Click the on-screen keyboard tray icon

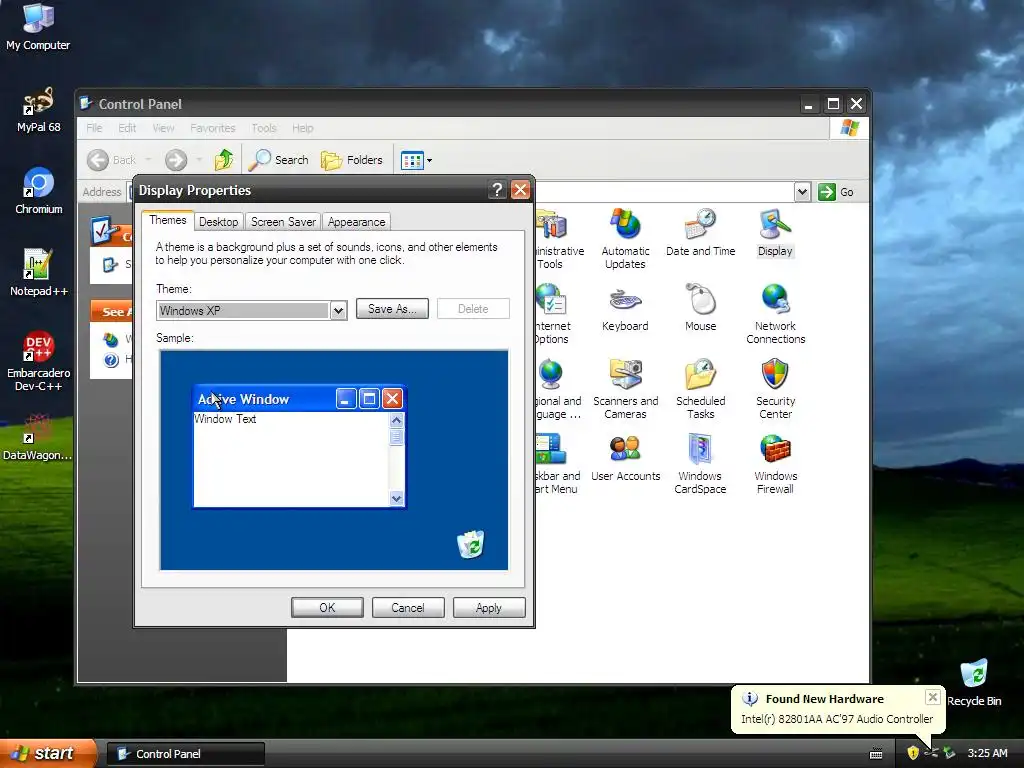point(876,754)
